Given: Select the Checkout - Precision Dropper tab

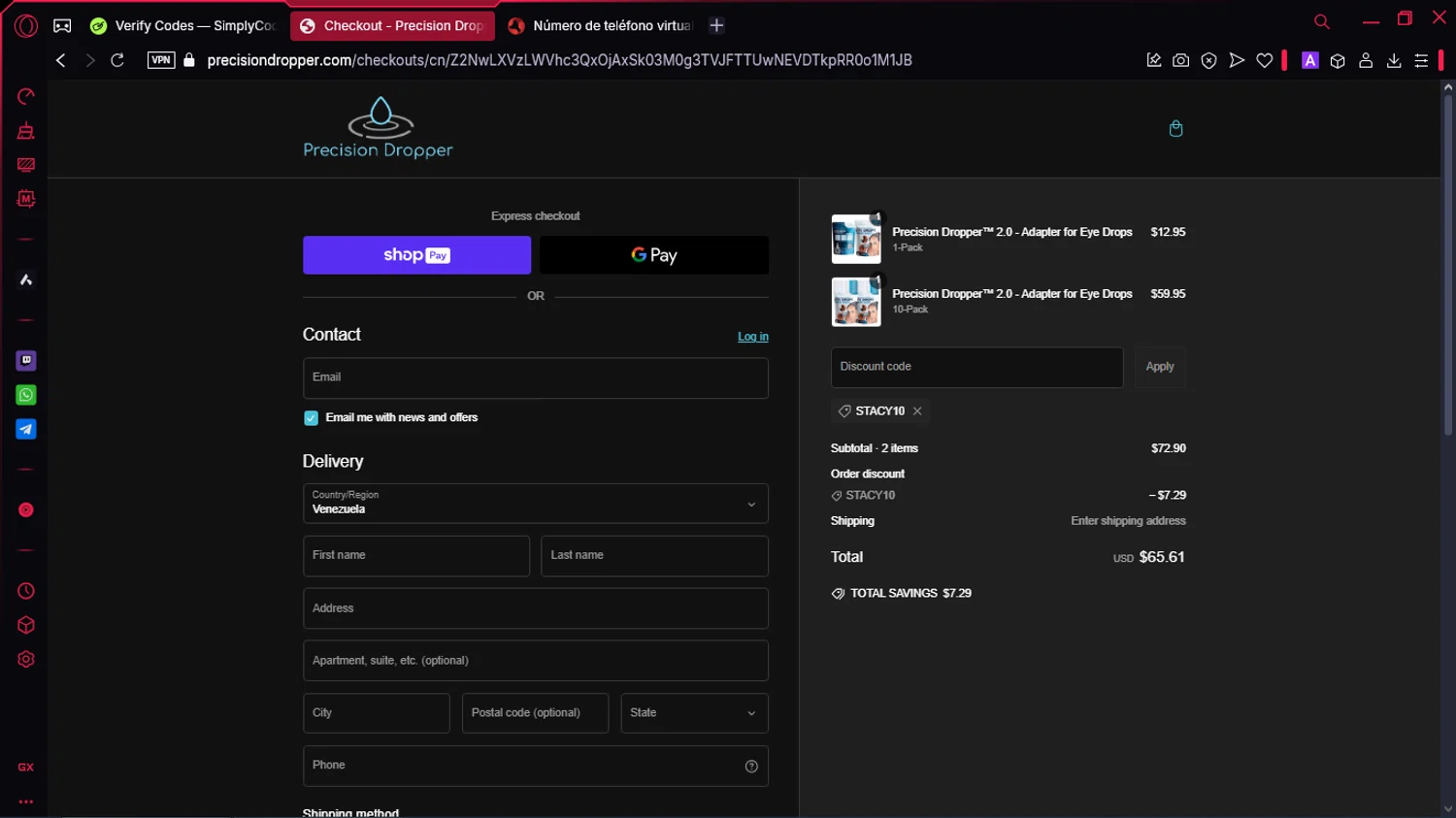Looking at the screenshot, I should pos(392,26).
